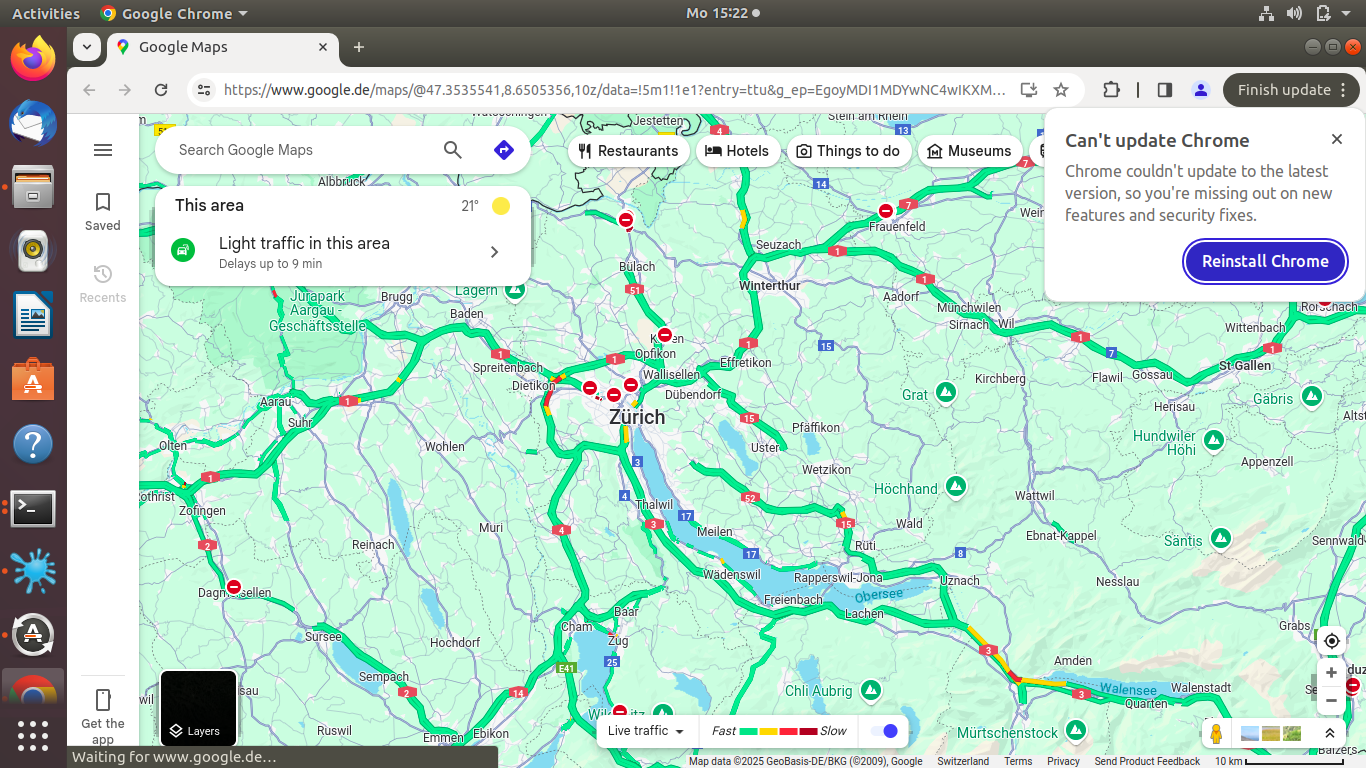1366x768 pixels.
Task: Install Google Maps app from address bar
Action: click(1029, 90)
